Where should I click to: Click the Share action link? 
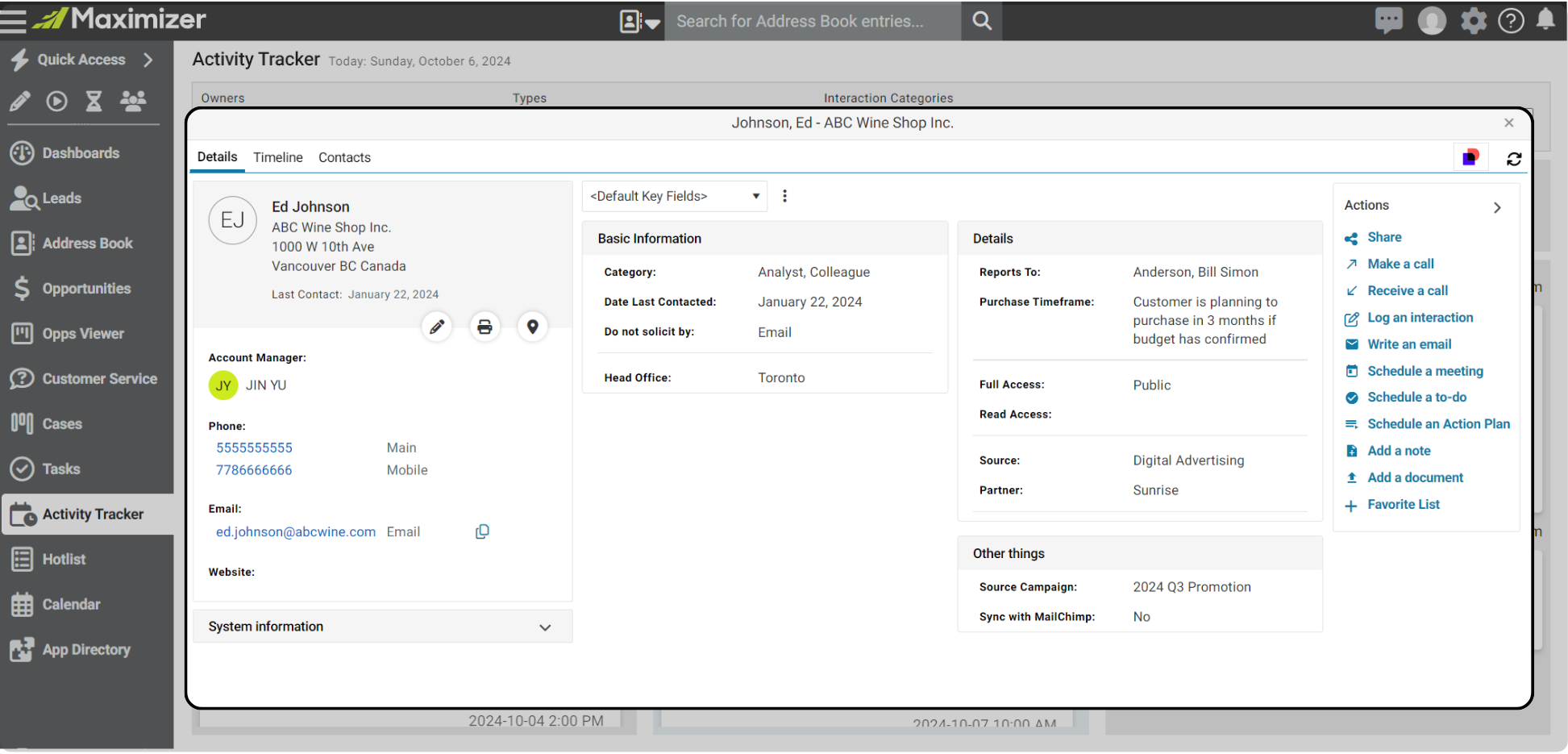tap(1384, 237)
